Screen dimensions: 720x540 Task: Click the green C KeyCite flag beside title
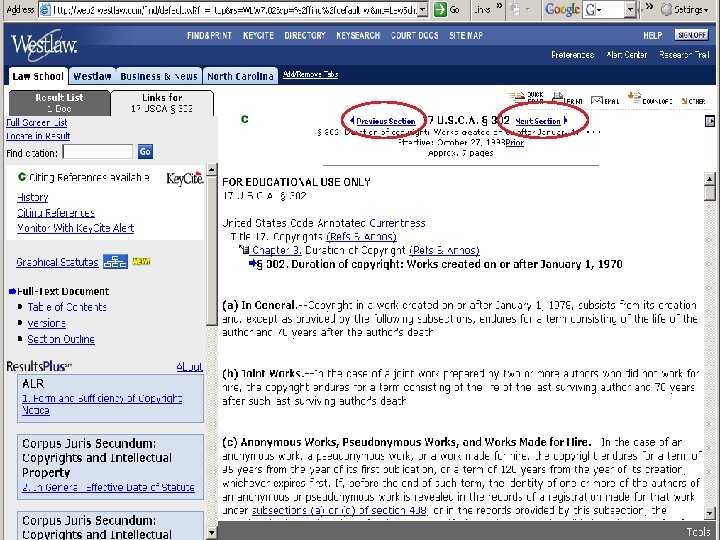[245, 119]
